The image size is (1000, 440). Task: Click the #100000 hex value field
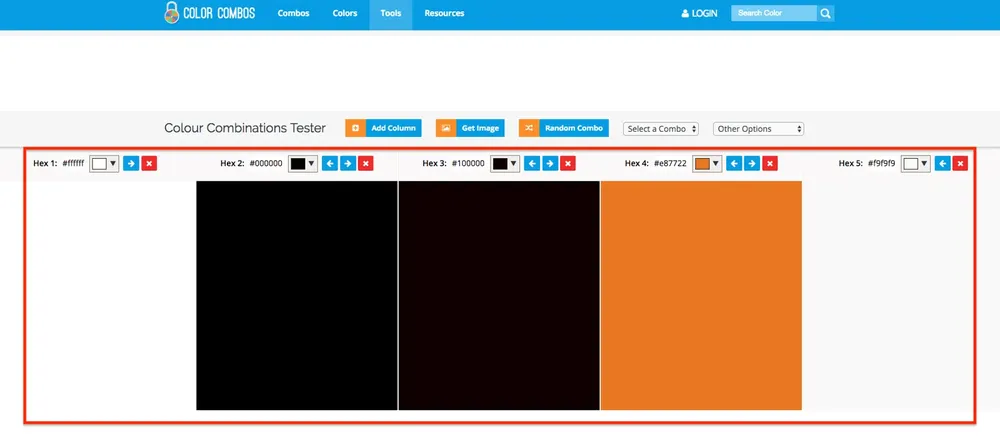[468, 164]
